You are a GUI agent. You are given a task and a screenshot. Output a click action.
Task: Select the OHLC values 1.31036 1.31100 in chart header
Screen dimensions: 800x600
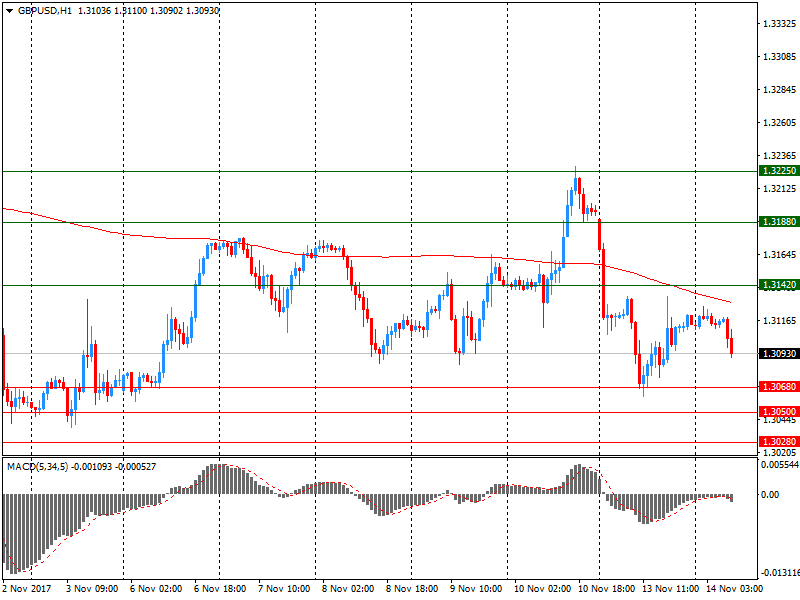pyautogui.click(x=112, y=11)
